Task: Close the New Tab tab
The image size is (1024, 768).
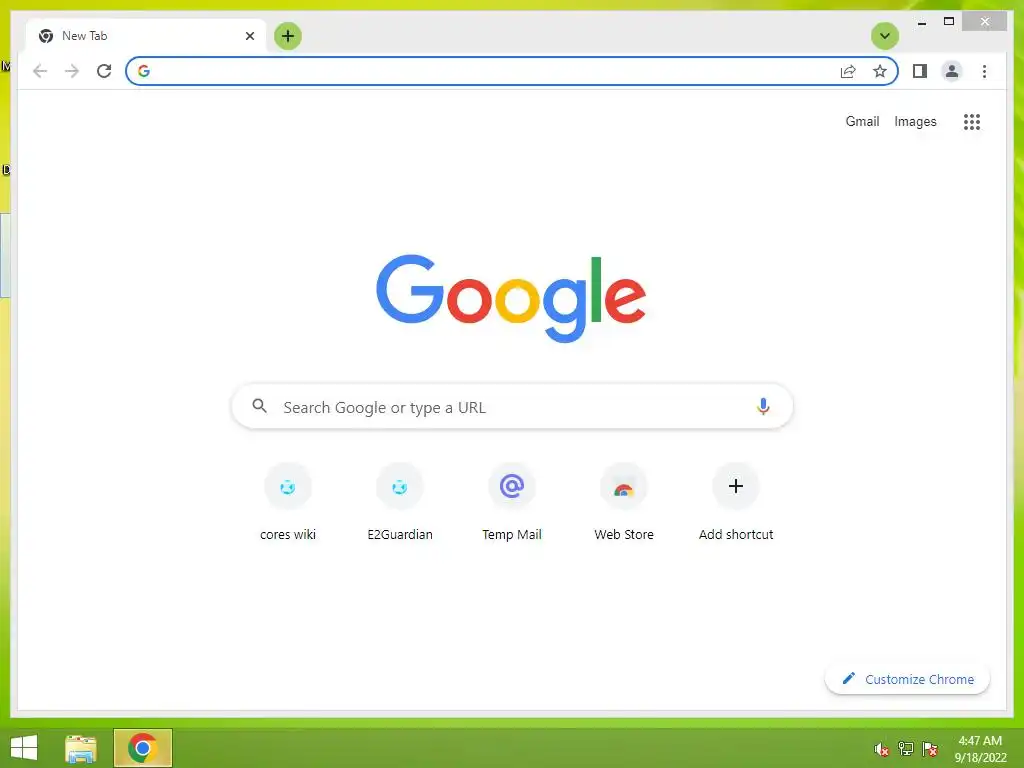Action: tap(249, 36)
